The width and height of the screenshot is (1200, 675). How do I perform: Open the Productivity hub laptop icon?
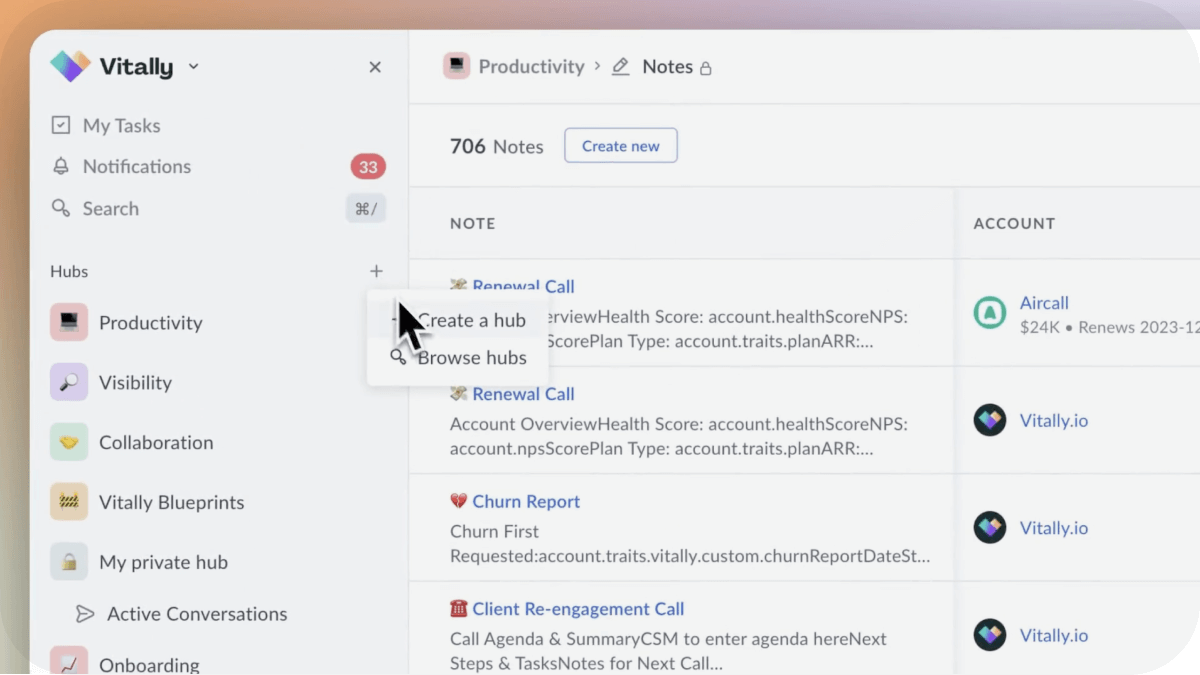(x=68, y=322)
